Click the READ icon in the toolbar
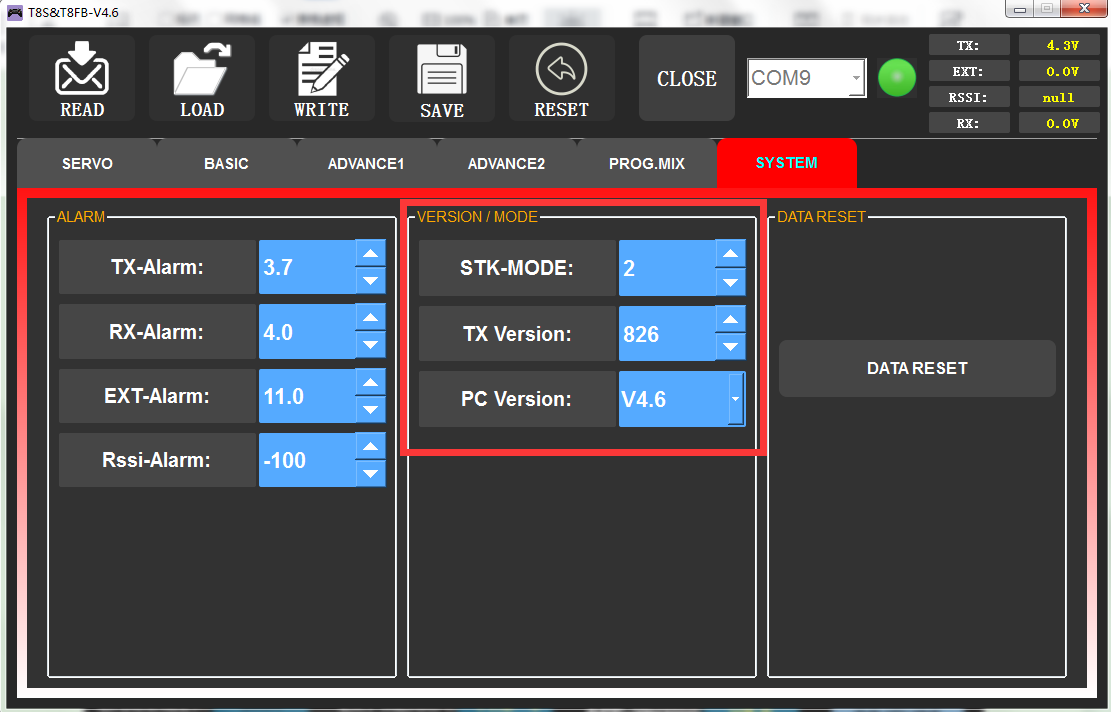The image size is (1111, 712). pyautogui.click(x=81, y=70)
